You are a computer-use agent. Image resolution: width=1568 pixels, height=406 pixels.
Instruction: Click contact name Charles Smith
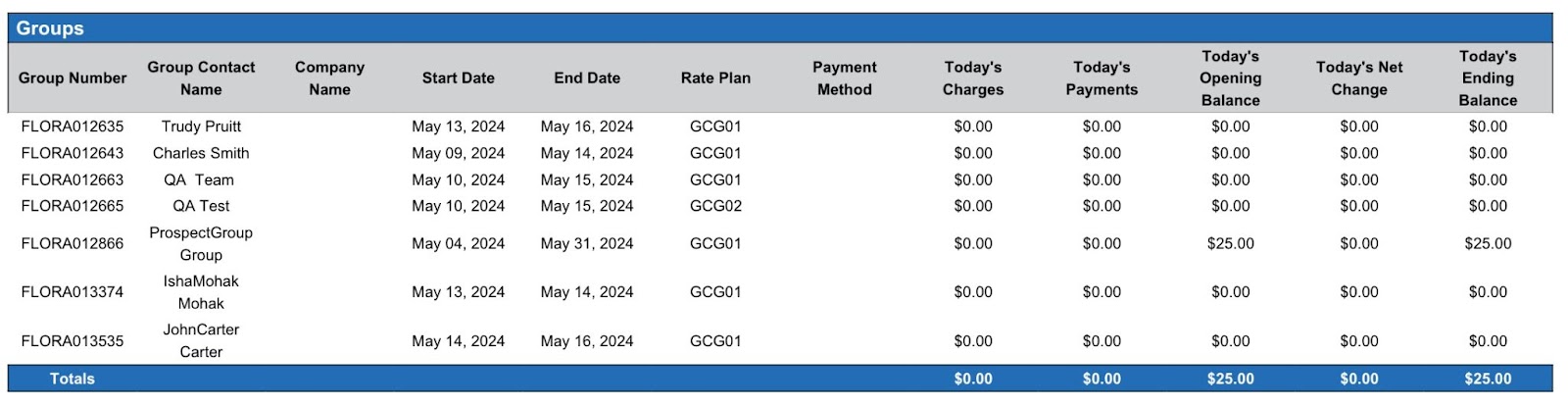201,153
